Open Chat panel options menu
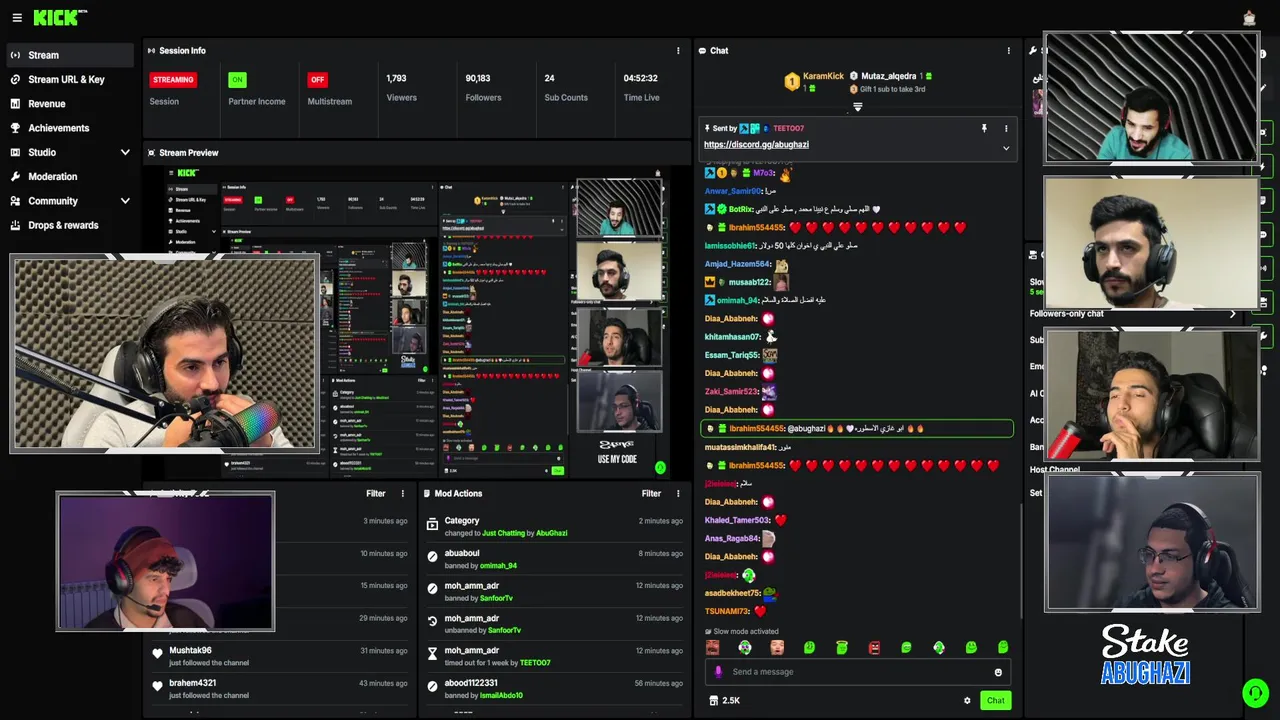The width and height of the screenshot is (1280, 720). coord(1008,51)
